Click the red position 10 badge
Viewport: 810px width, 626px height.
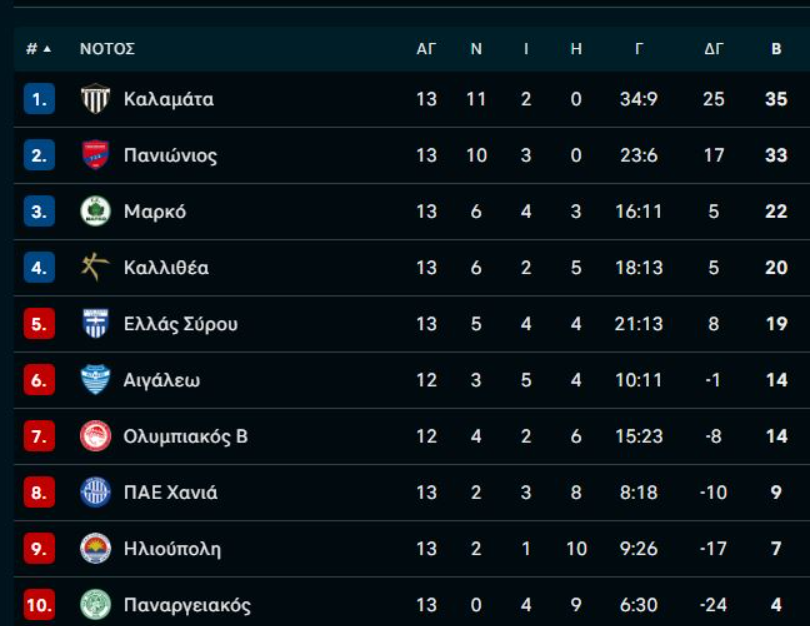pos(39,604)
